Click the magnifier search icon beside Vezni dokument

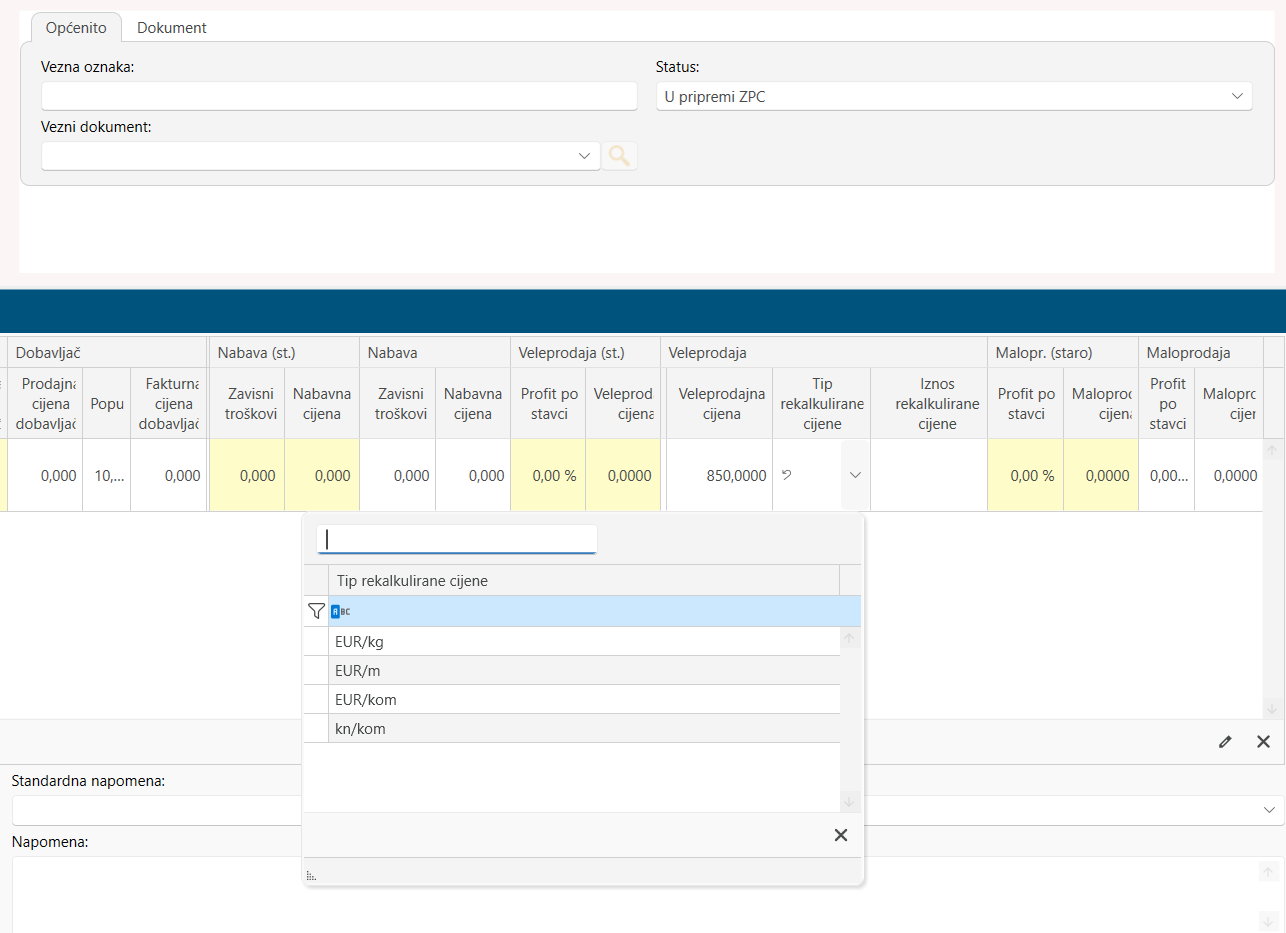point(620,156)
